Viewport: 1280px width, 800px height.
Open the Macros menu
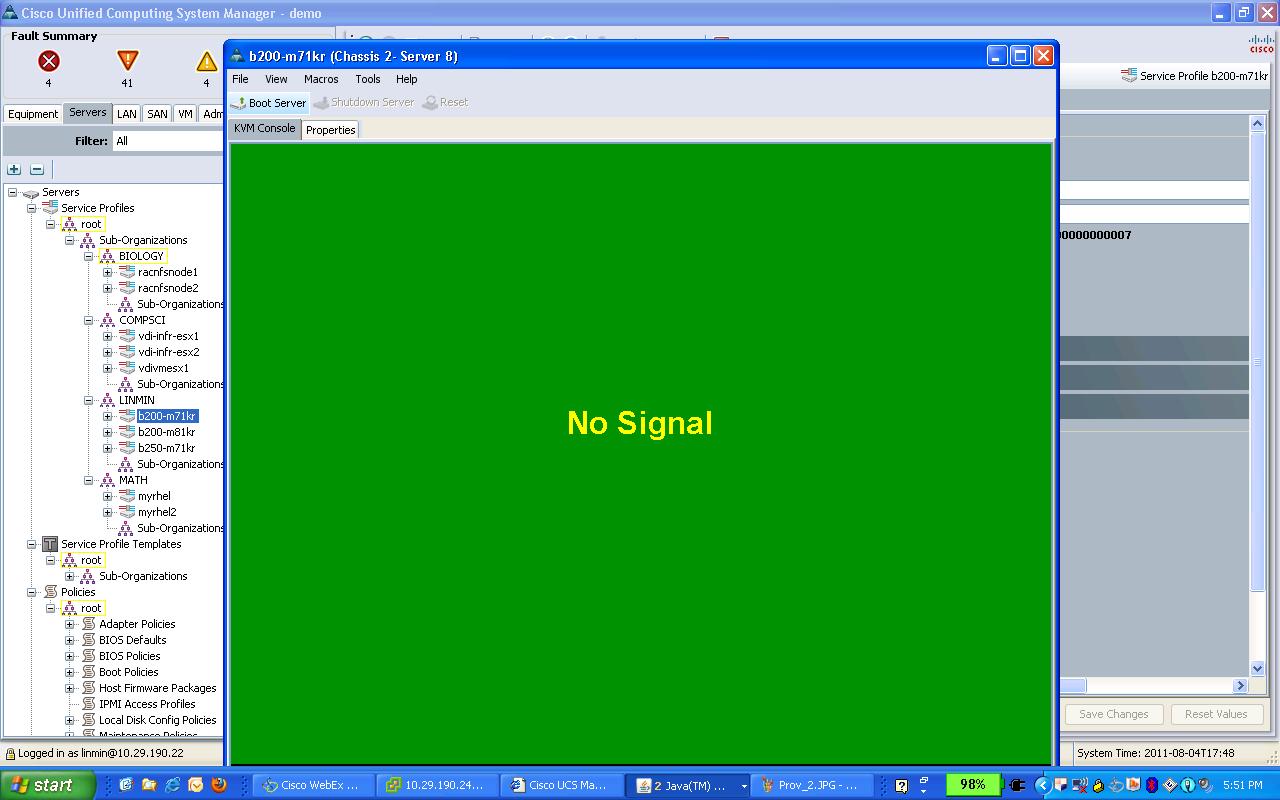click(x=321, y=79)
